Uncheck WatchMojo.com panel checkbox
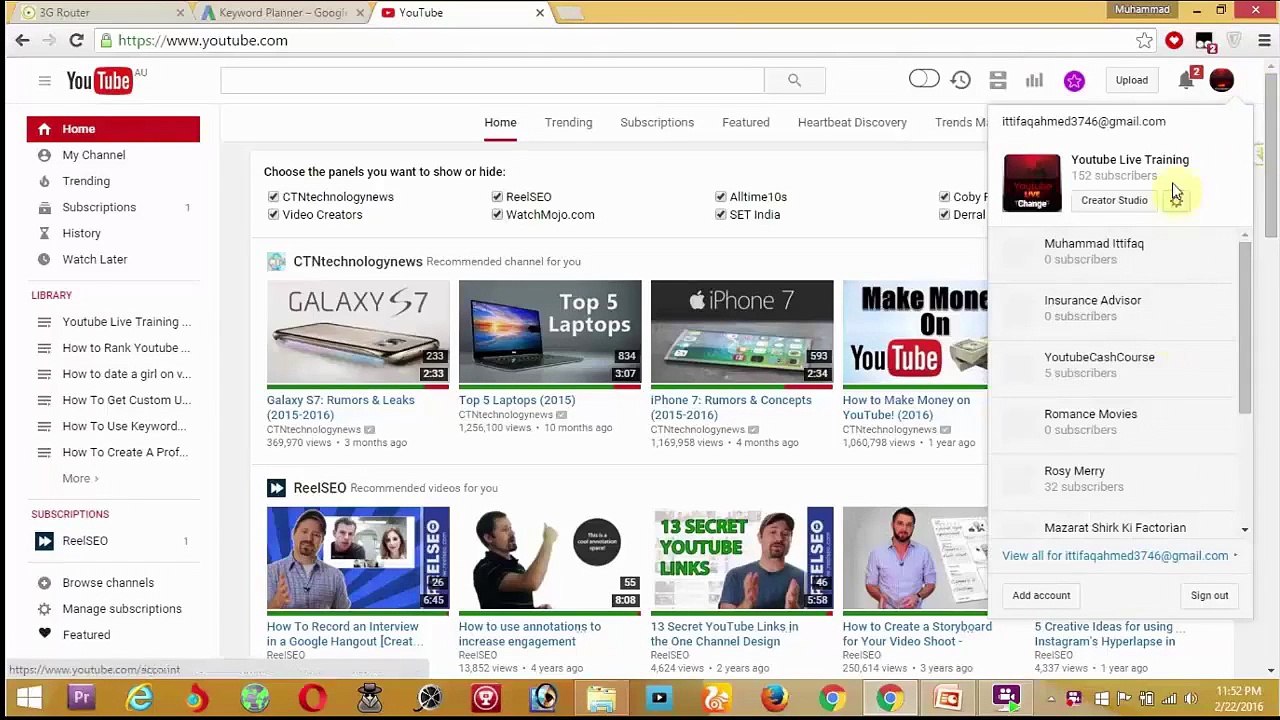The image size is (1280, 720). (497, 215)
